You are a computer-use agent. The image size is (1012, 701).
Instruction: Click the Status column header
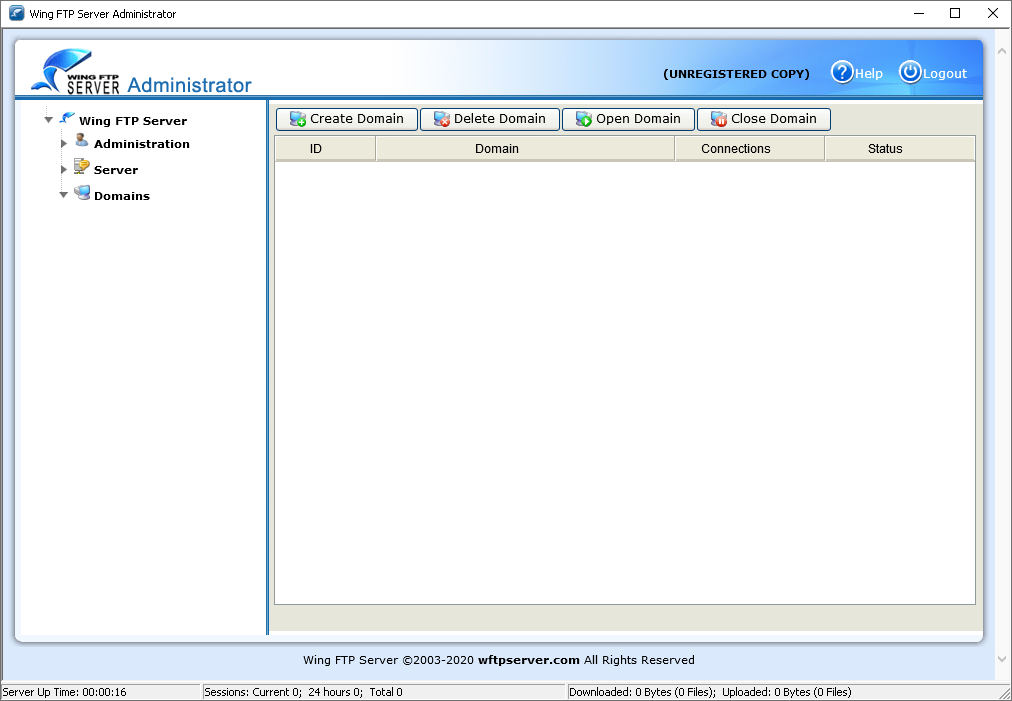click(900, 148)
